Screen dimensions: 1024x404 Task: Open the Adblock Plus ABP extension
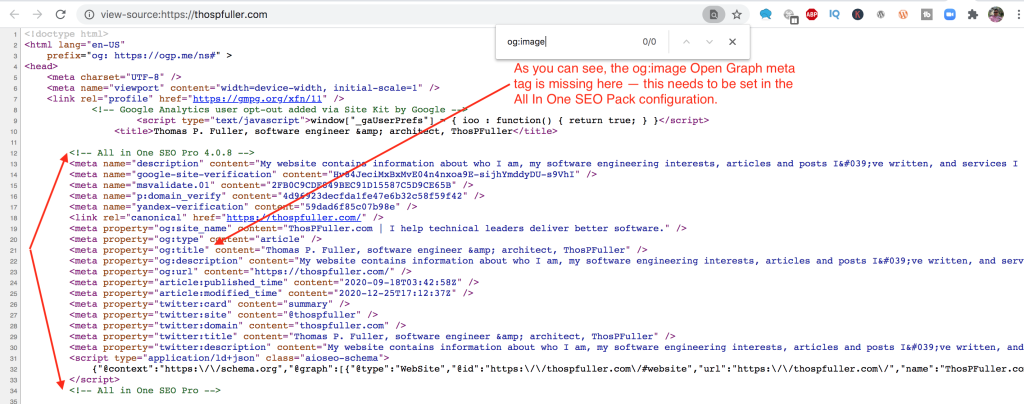pos(812,14)
